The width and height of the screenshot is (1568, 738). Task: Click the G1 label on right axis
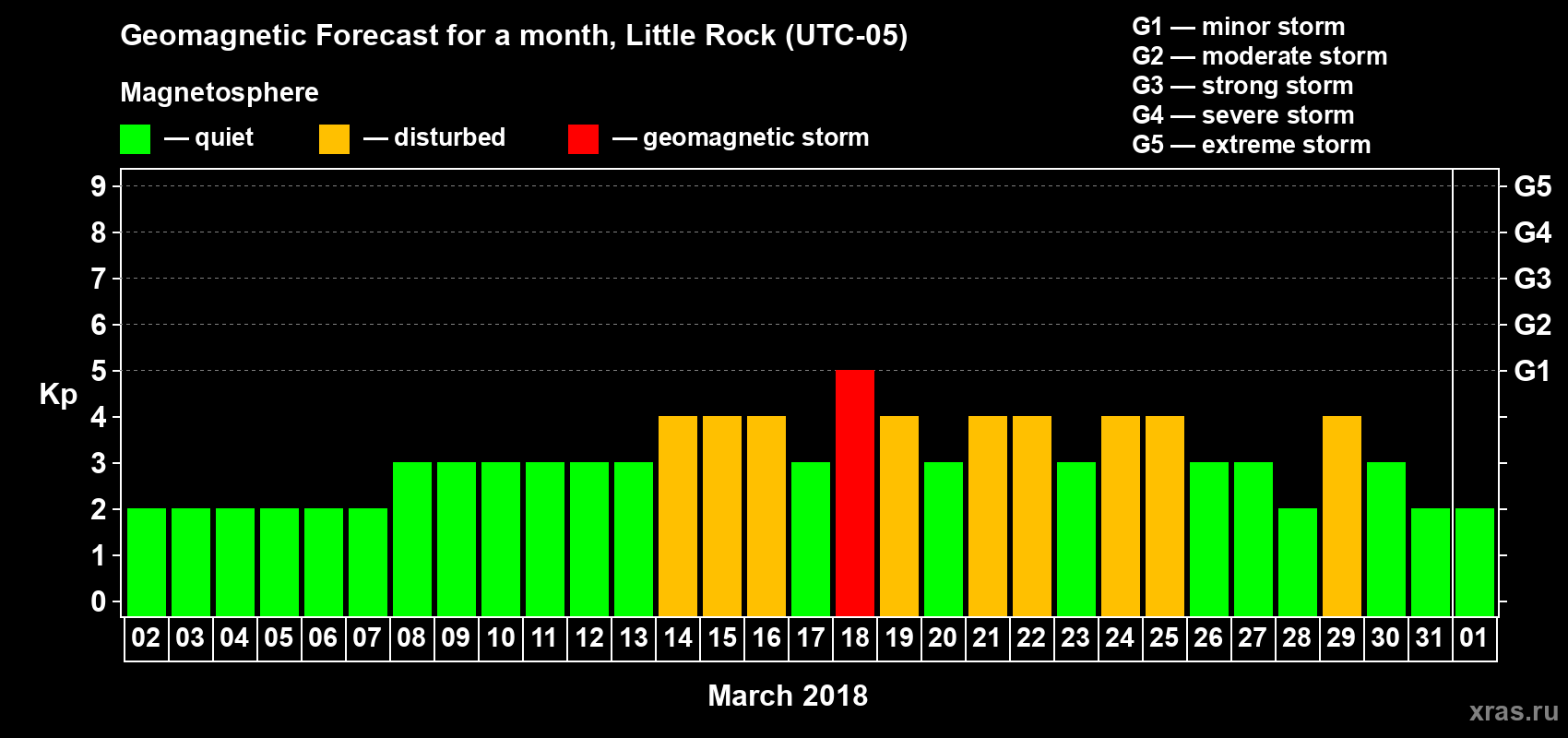pyautogui.click(x=1532, y=371)
